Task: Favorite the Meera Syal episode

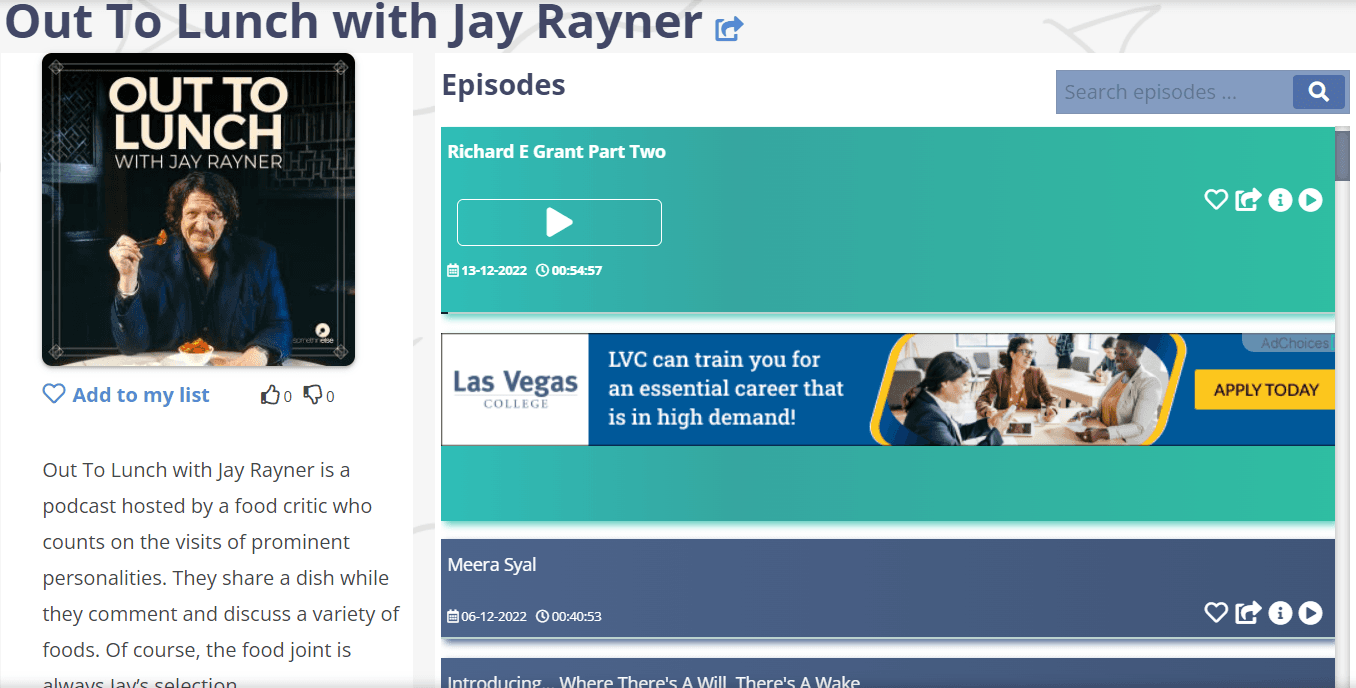Action: (1216, 612)
